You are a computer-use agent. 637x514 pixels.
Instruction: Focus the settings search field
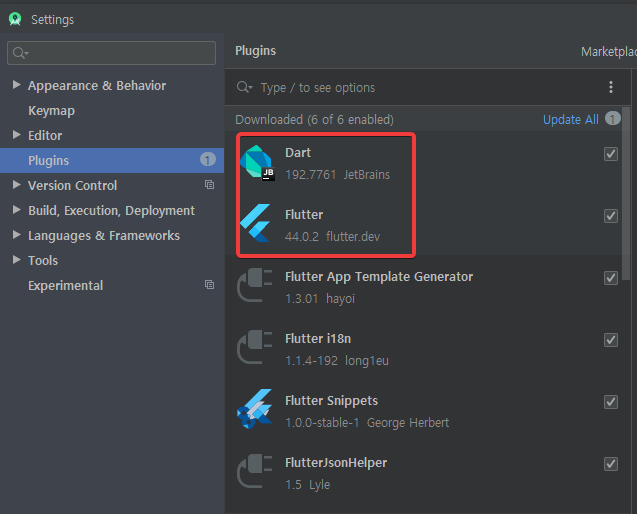point(111,53)
